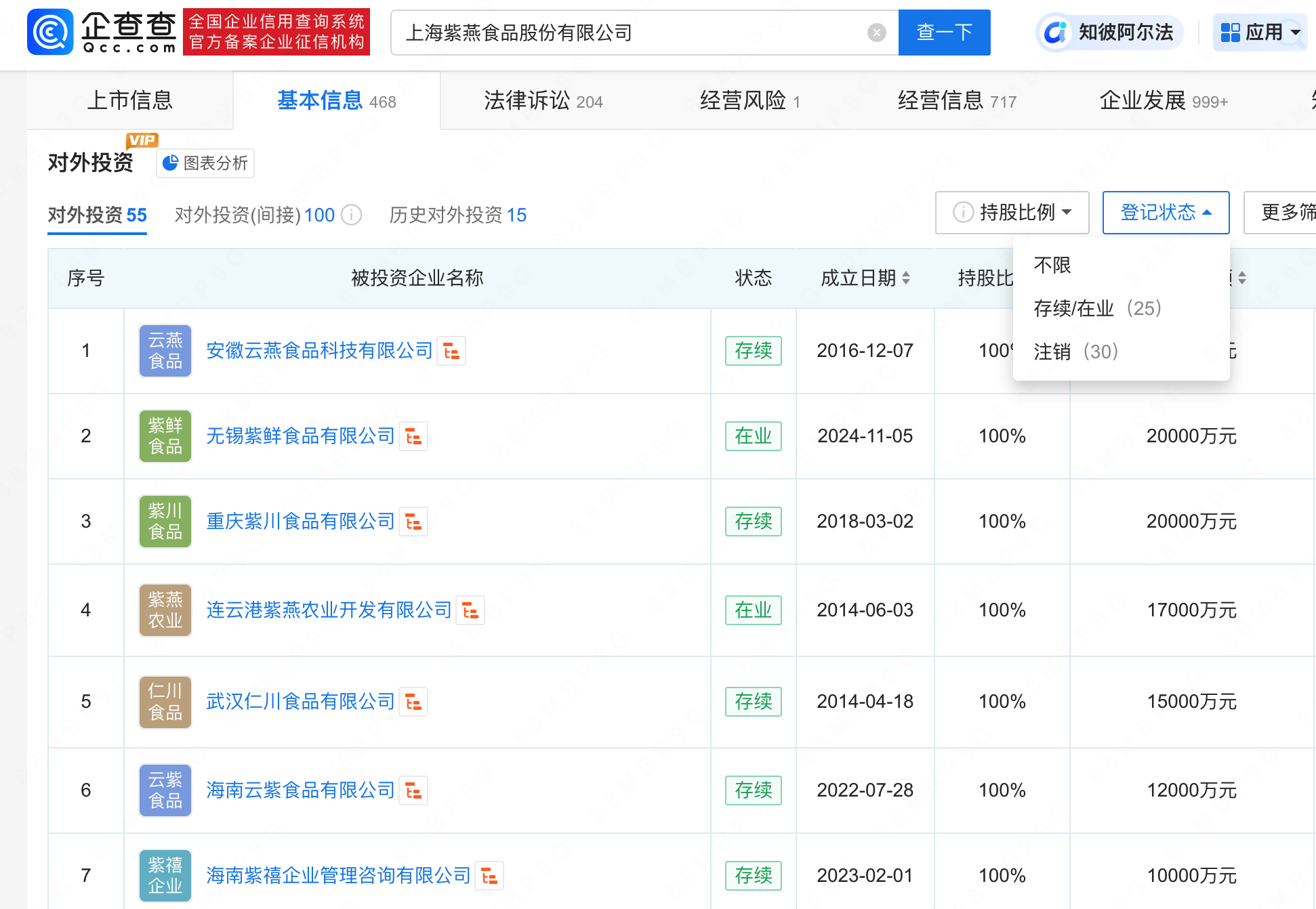The height and width of the screenshot is (909, 1316).
Task: Open the 持股比例 filter dropdown
Action: (x=1012, y=213)
